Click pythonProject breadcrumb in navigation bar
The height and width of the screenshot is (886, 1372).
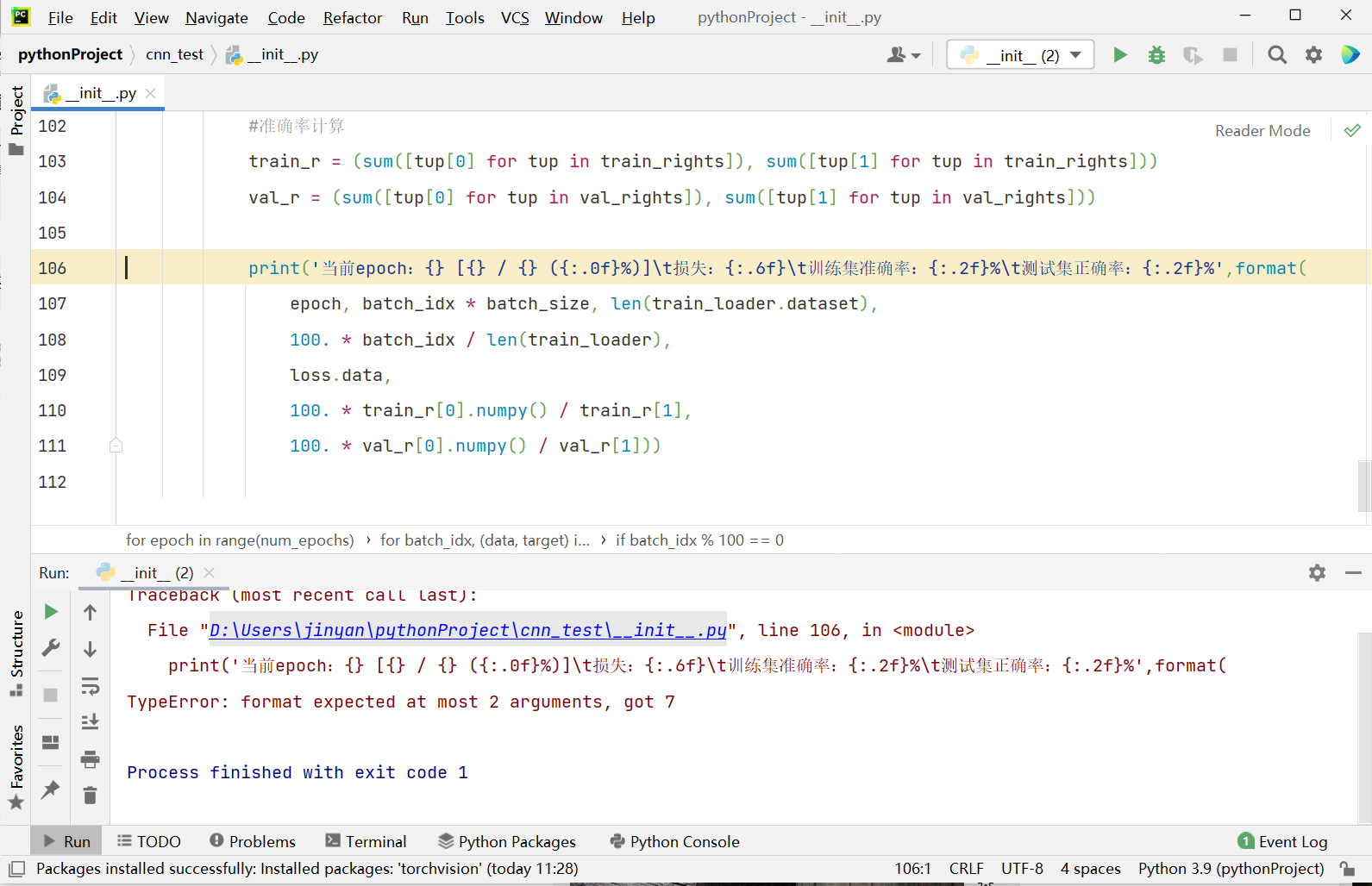click(x=70, y=54)
